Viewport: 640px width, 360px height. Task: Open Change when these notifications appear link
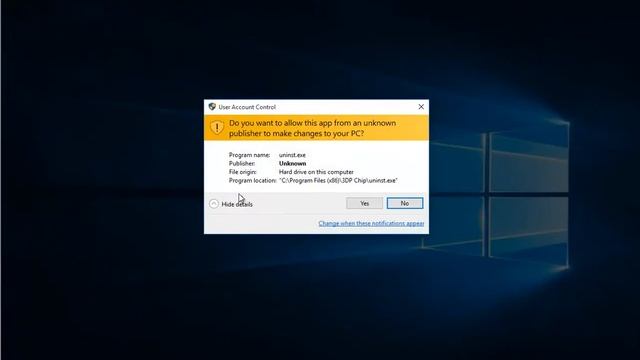(x=371, y=223)
